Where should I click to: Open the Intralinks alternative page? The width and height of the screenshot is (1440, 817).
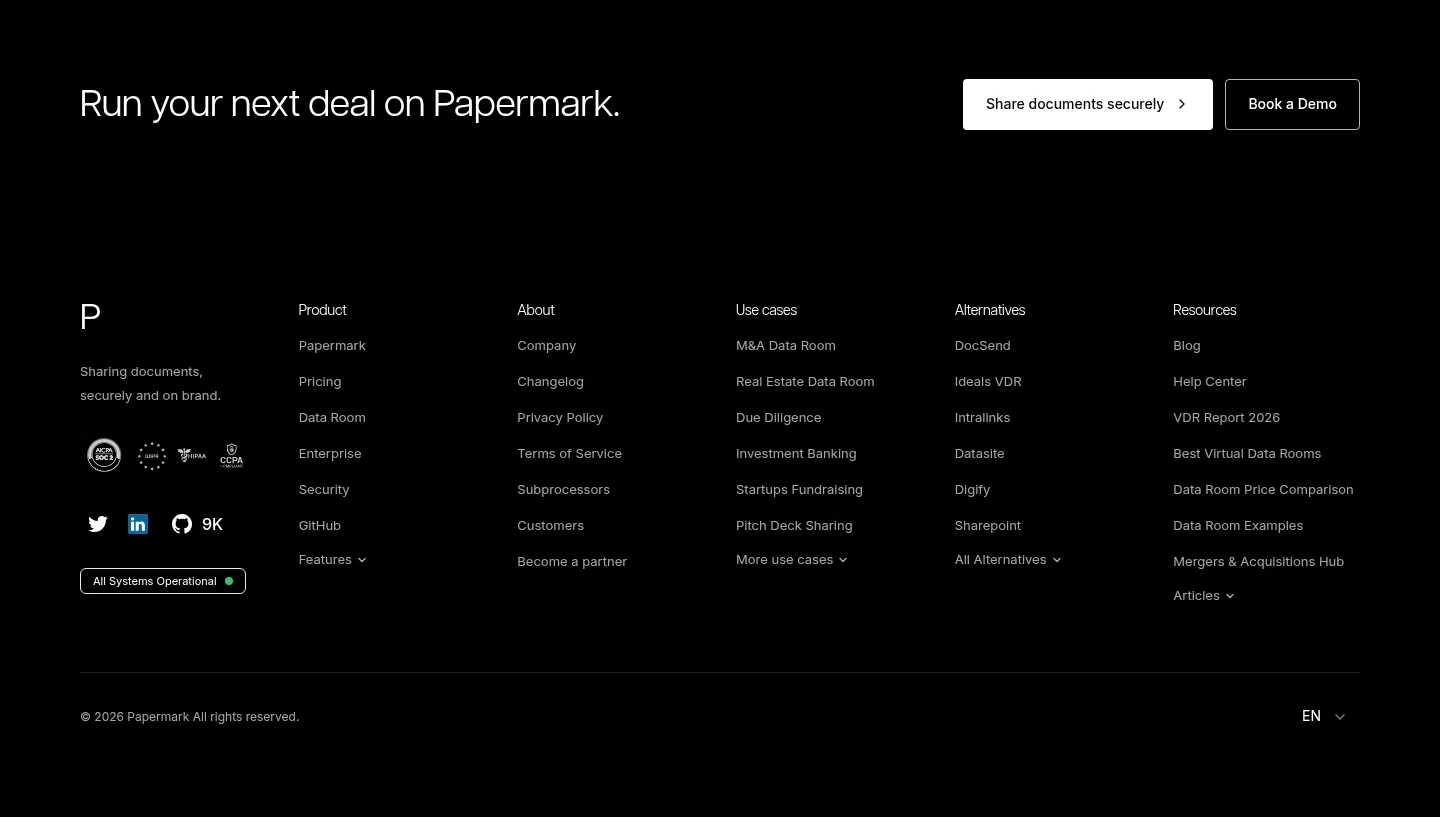982,417
